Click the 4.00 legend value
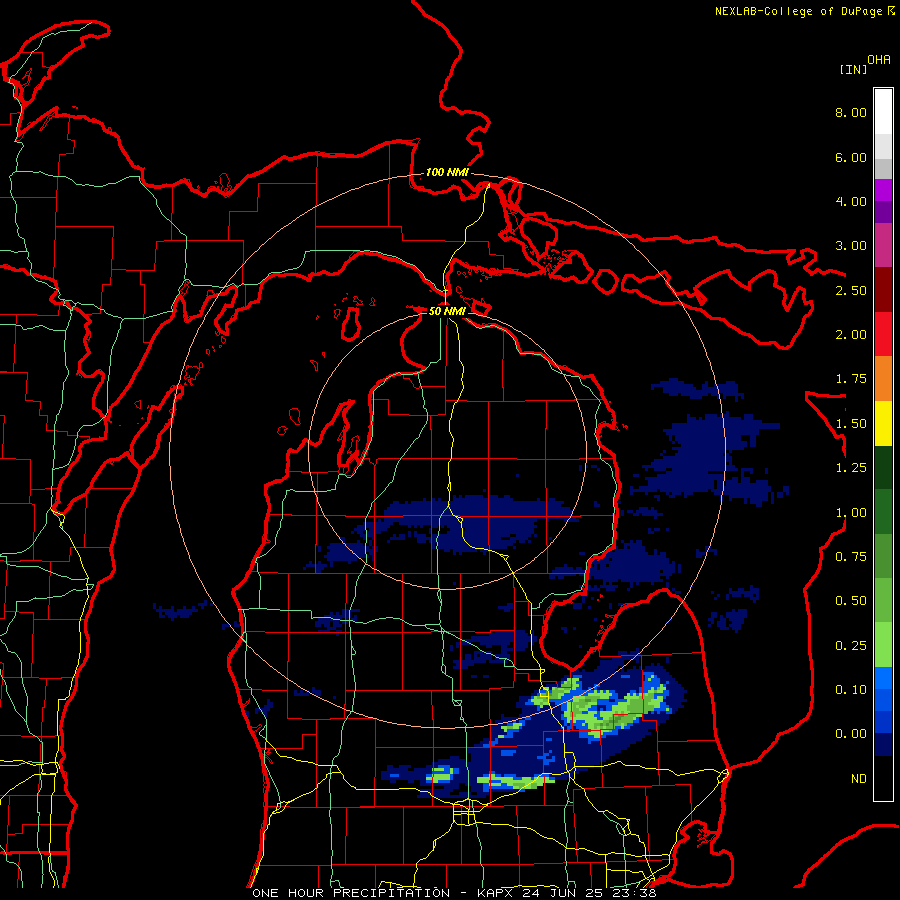The width and height of the screenshot is (900, 900). (851, 201)
